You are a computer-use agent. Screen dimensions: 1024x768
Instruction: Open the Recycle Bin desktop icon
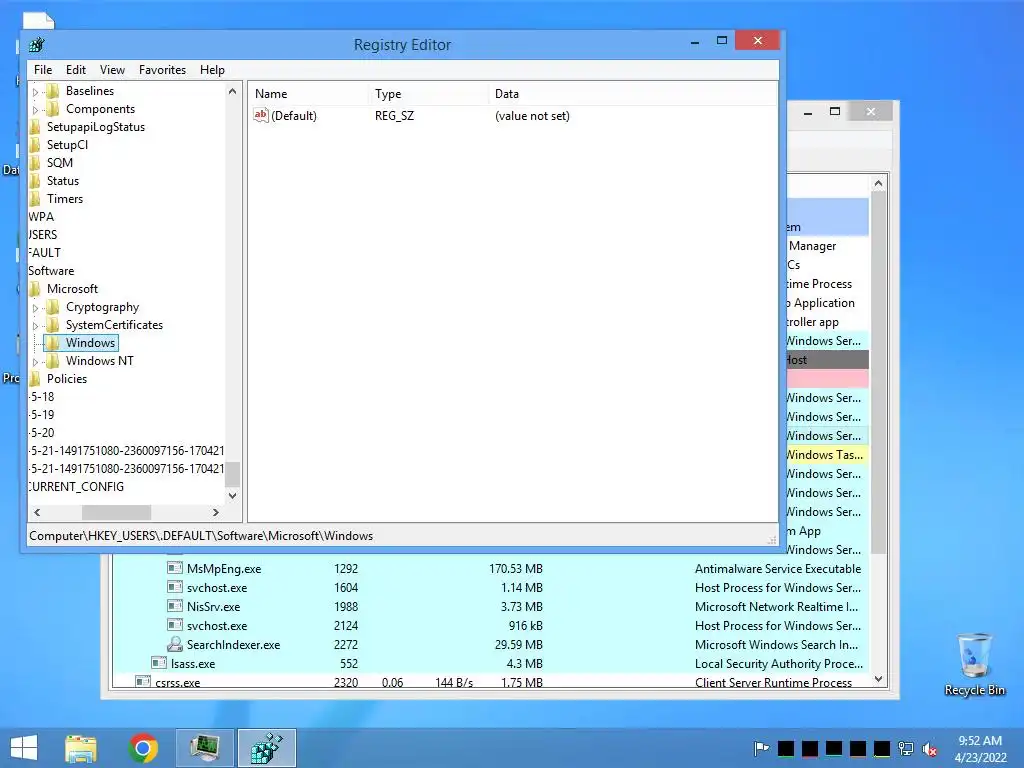coord(974,664)
